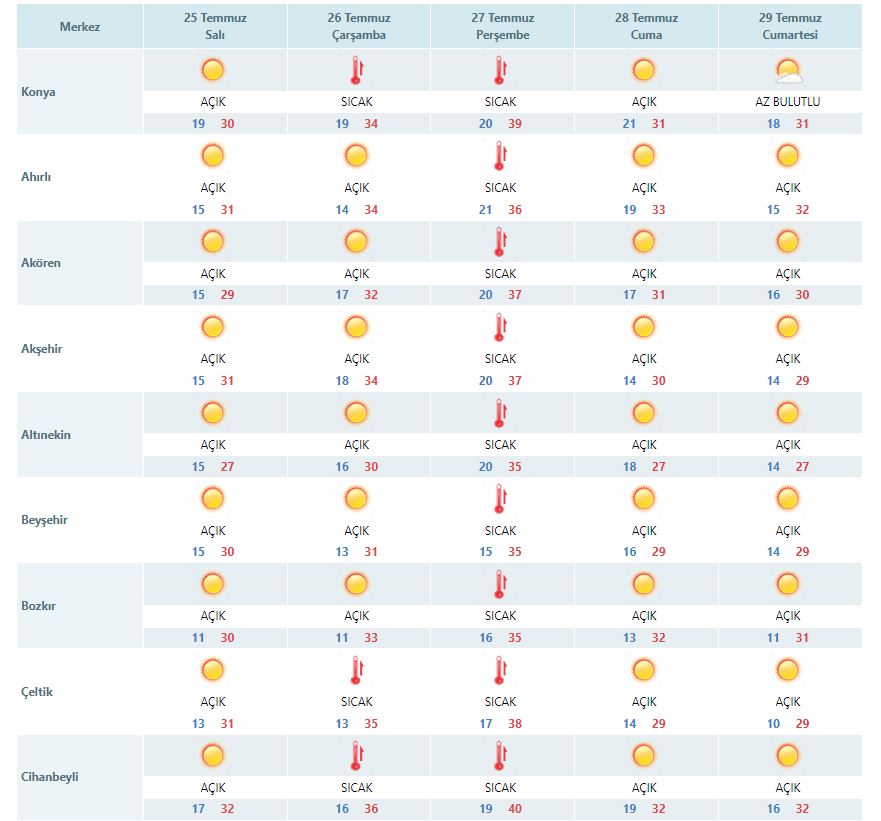The width and height of the screenshot is (881, 821).
Task: Click Altınekin's sun icon for 26 Temmuz
Action: tap(356, 413)
